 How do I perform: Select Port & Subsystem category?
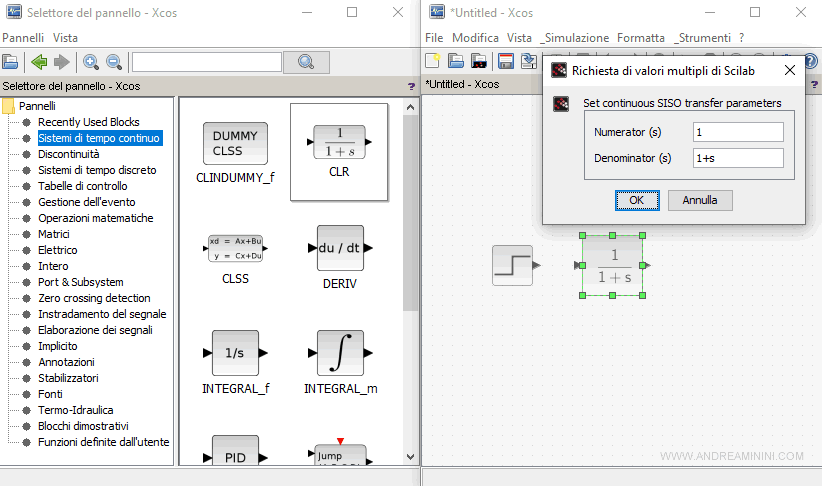pos(81,282)
